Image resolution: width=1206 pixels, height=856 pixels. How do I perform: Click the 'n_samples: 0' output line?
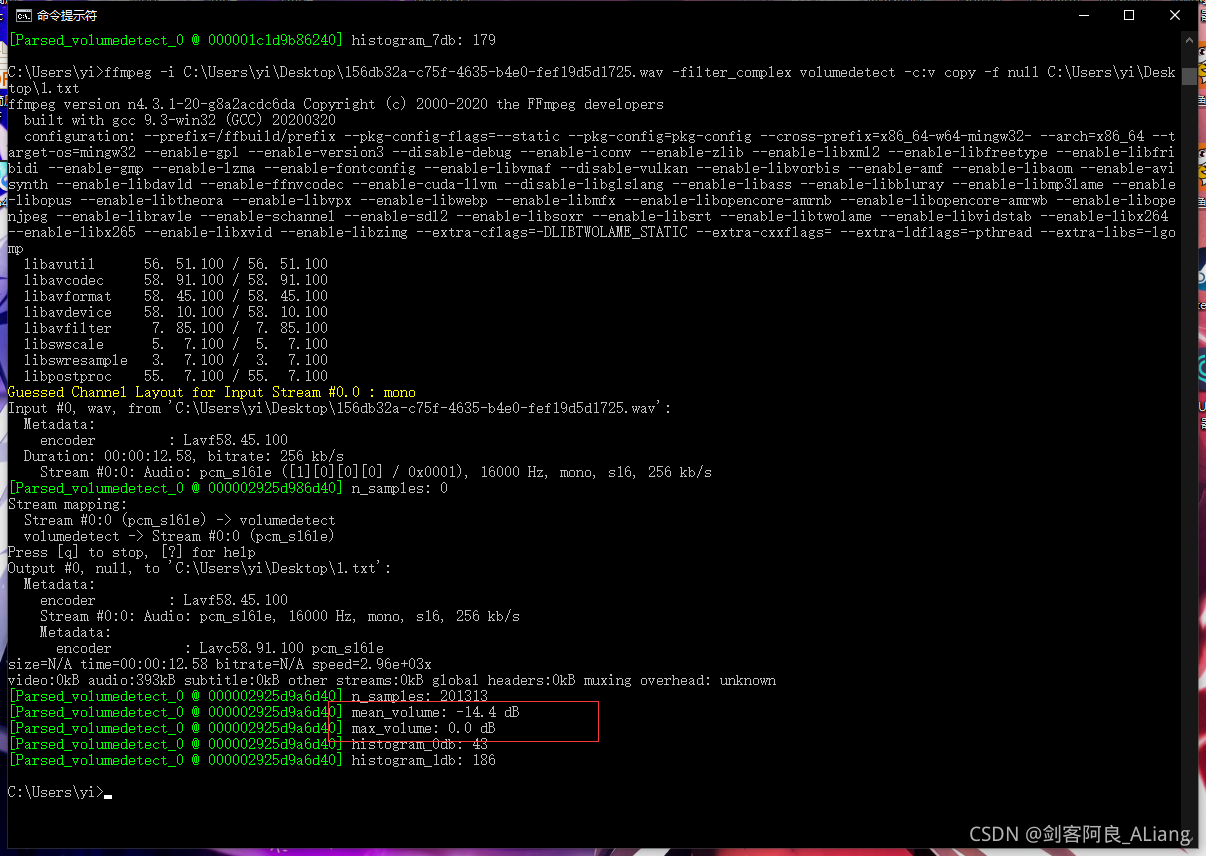click(x=228, y=488)
